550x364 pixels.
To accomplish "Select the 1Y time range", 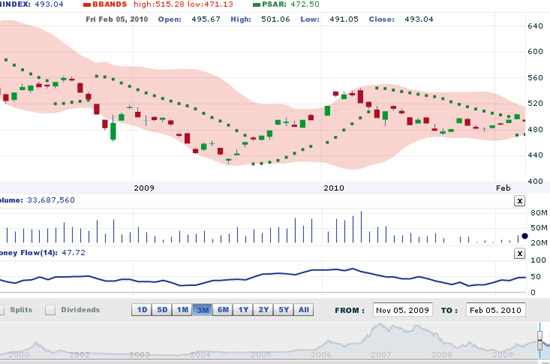I will [x=243, y=310].
